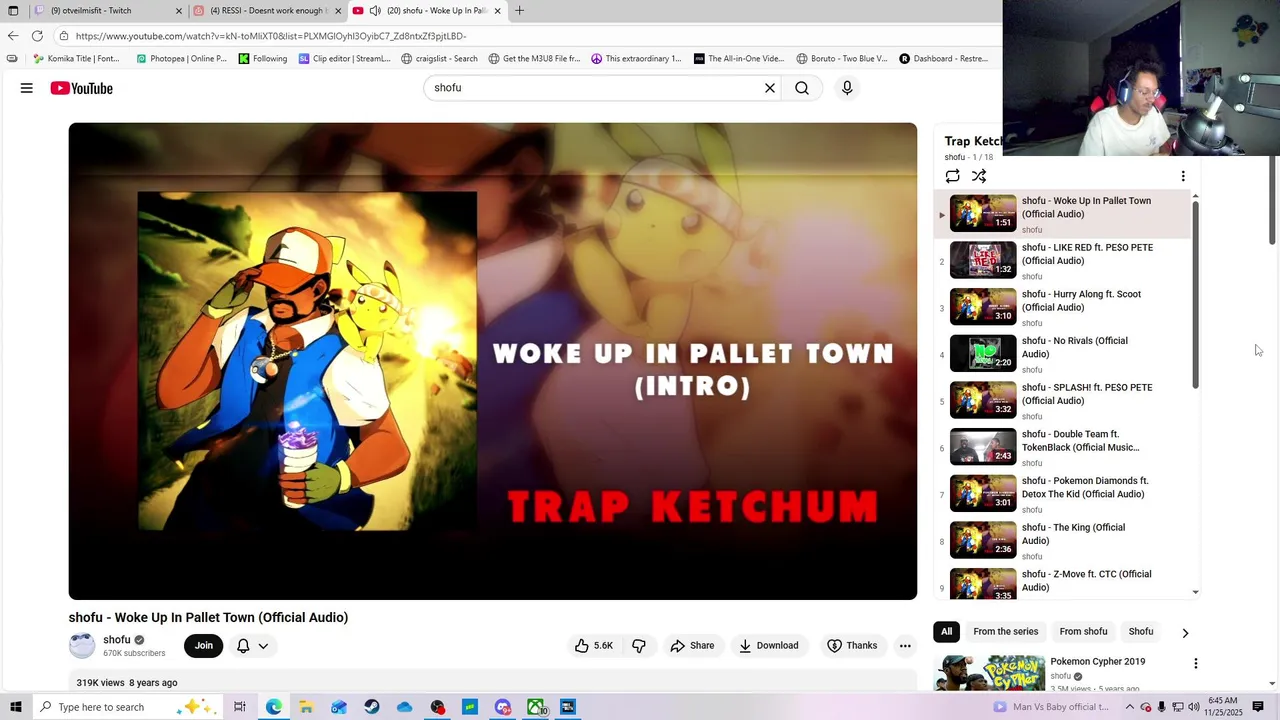This screenshot has height=720, width=1280.
Task: Toggle shuffle playlist in Trap Ketchum
Action: click(x=979, y=176)
